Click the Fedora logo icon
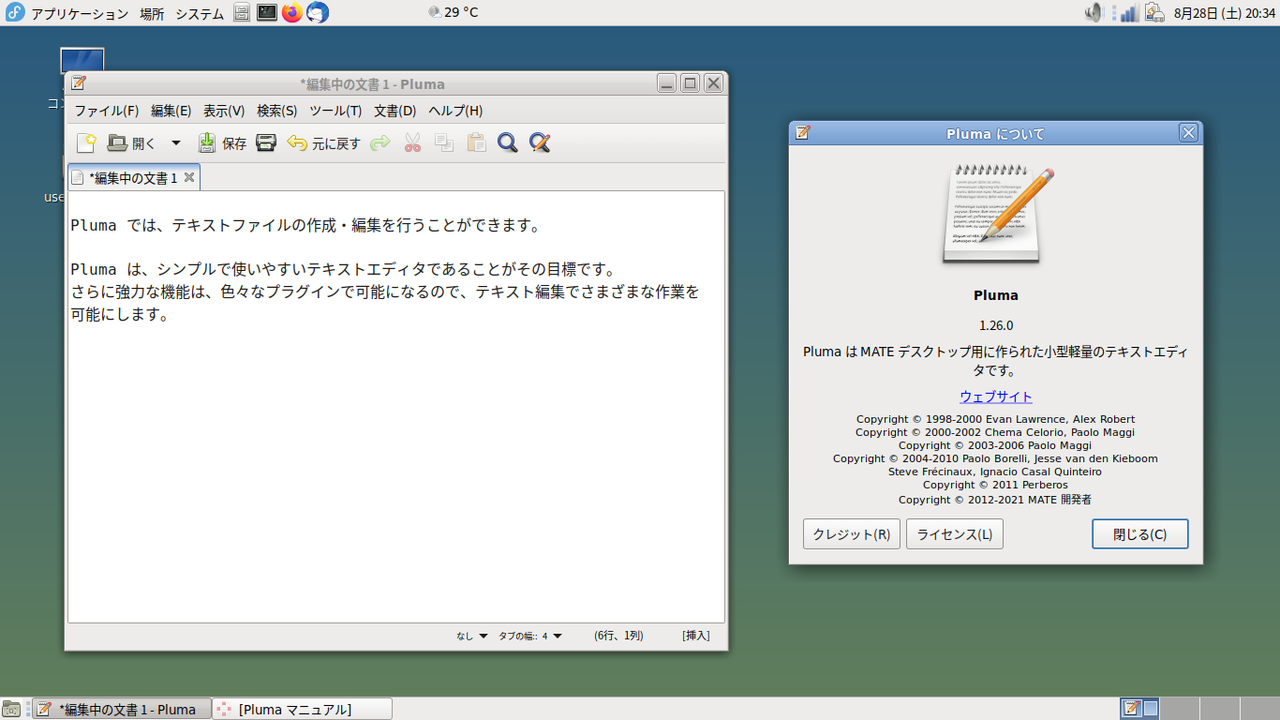1280x720 pixels. click(x=14, y=13)
